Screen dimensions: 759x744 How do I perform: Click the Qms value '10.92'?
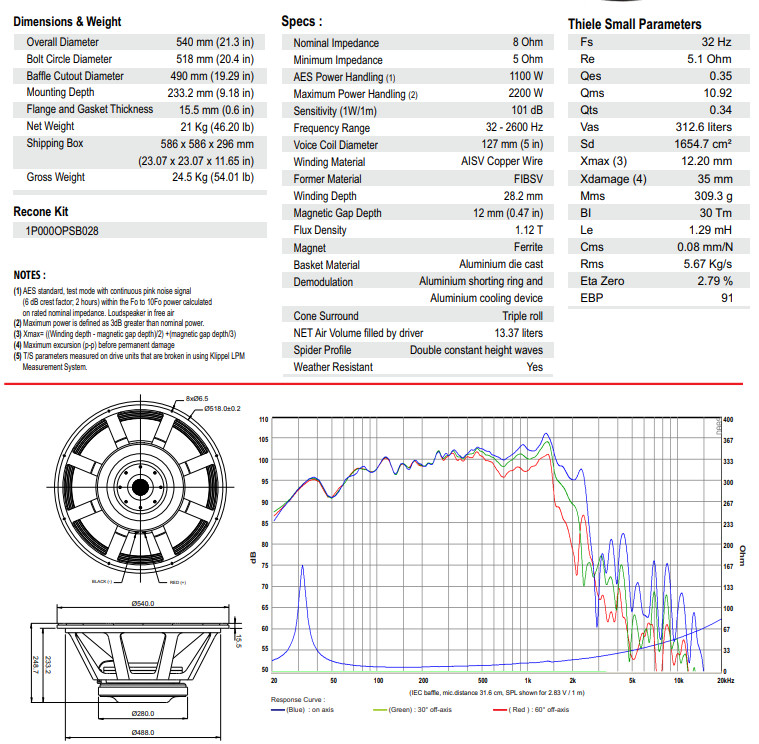click(718, 93)
